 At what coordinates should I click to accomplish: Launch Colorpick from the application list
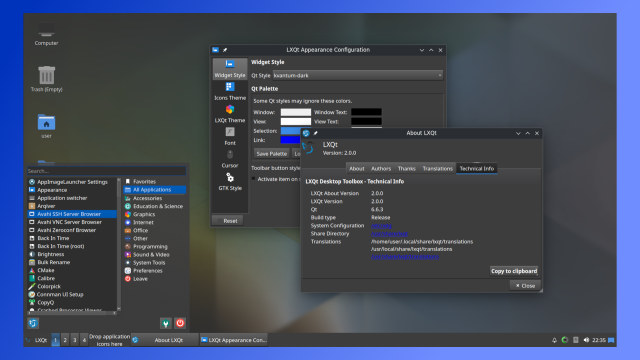point(72,287)
